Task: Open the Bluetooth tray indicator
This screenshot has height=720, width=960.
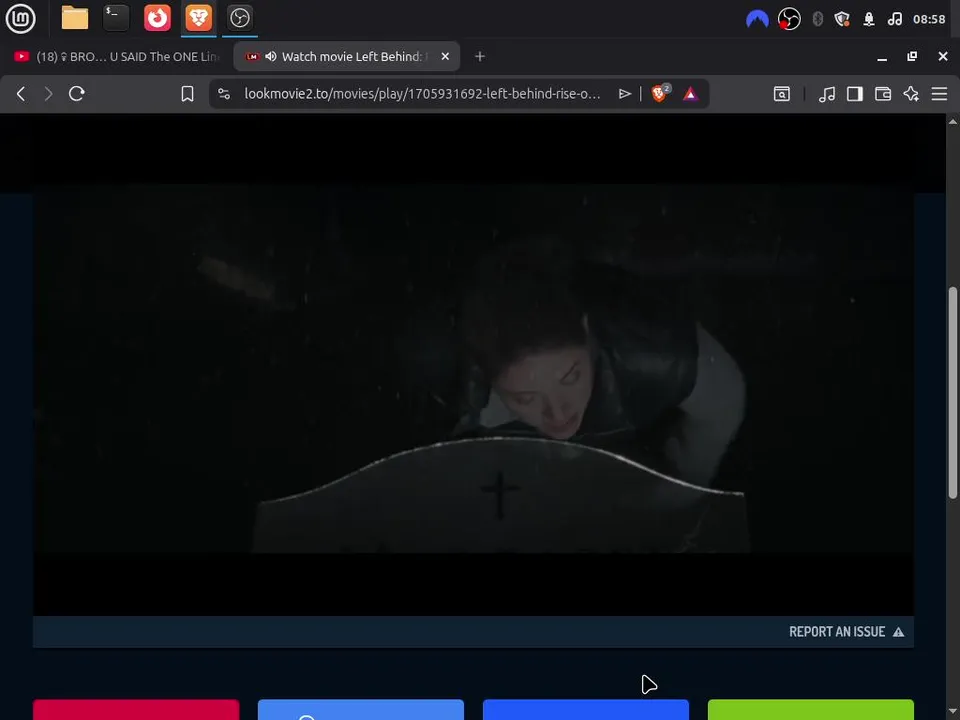Action: [817, 19]
